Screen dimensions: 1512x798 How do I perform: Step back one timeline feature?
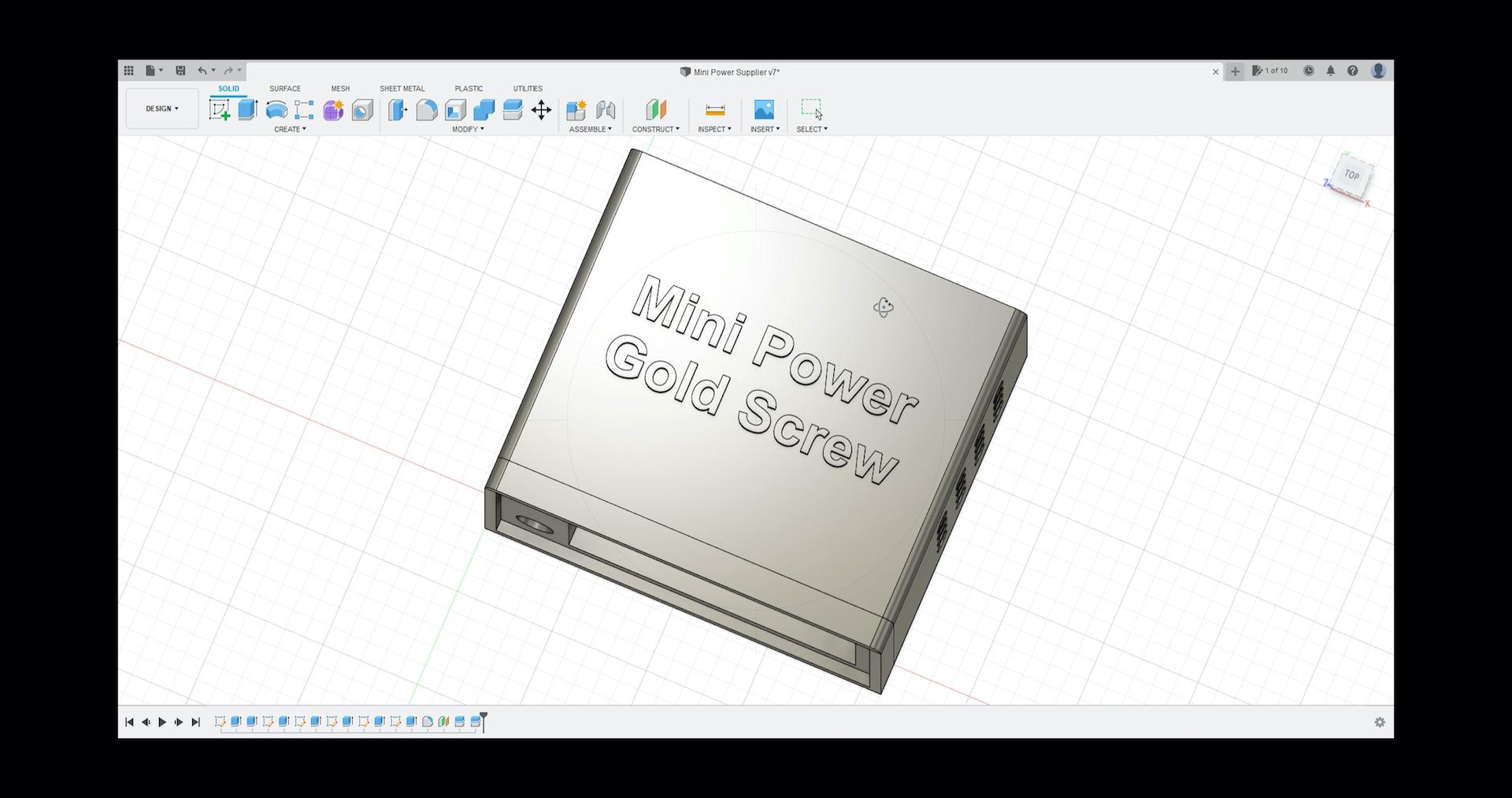pyautogui.click(x=146, y=722)
